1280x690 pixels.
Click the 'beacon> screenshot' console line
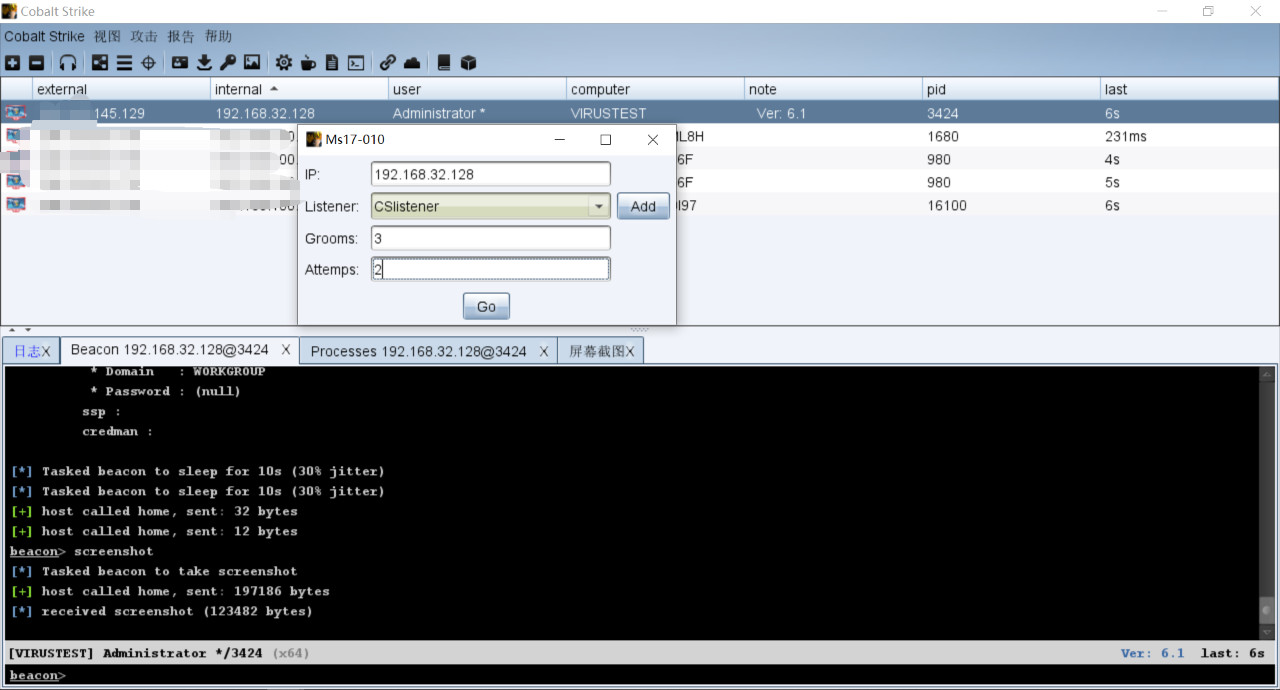(x=82, y=551)
